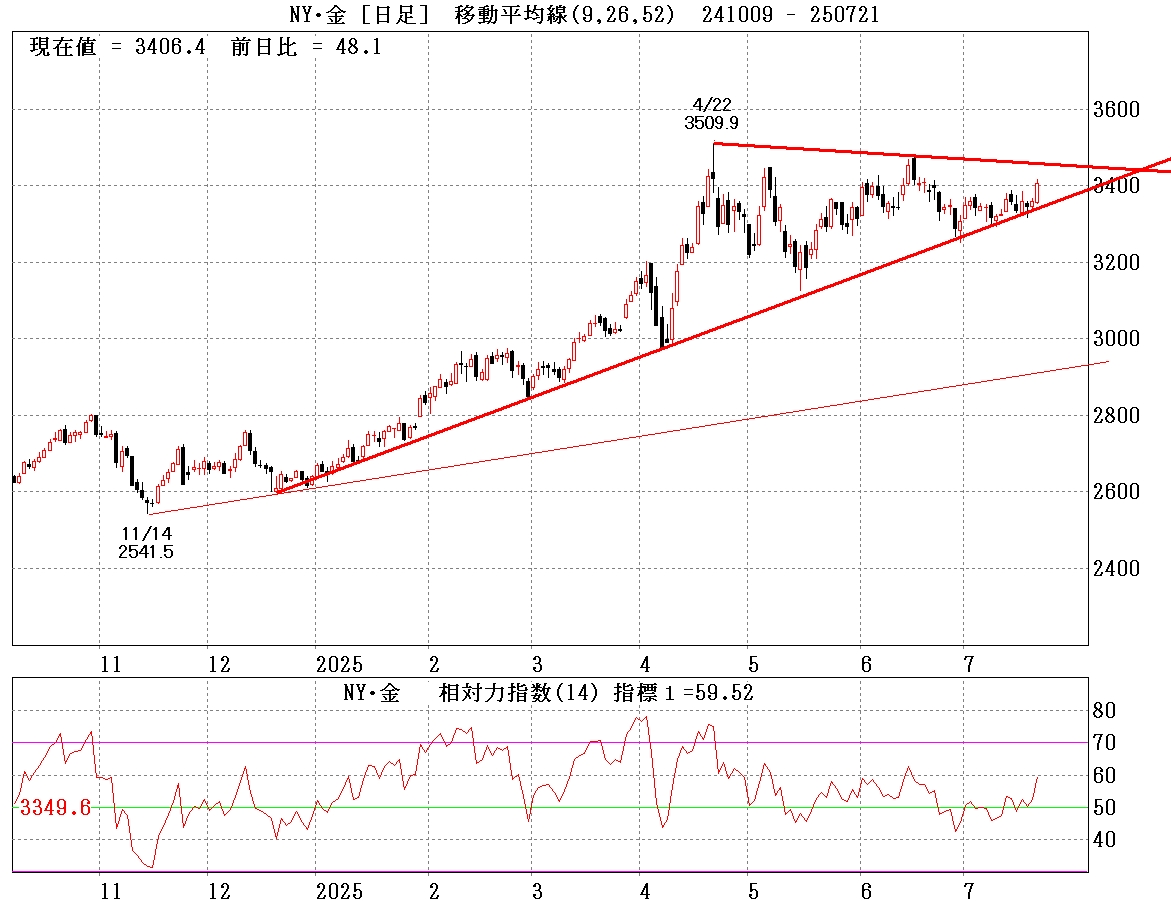Click the red 3349.6 value in the RSI panel
1171x902 pixels.
tap(55, 807)
